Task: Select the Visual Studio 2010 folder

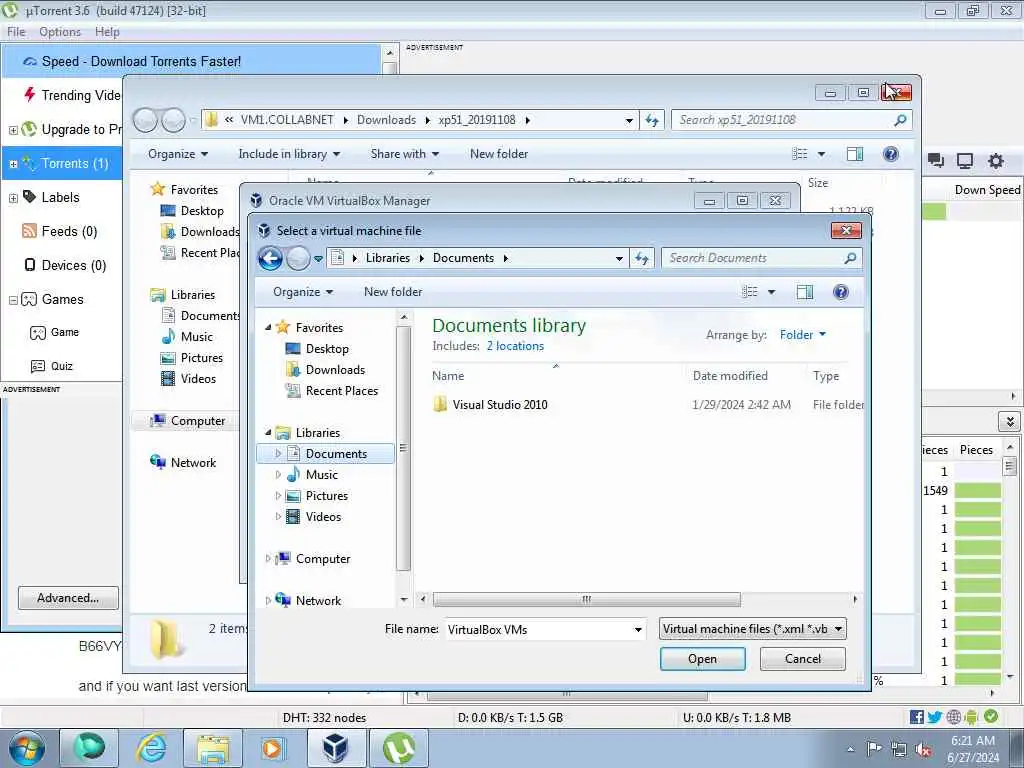Action: click(x=500, y=405)
